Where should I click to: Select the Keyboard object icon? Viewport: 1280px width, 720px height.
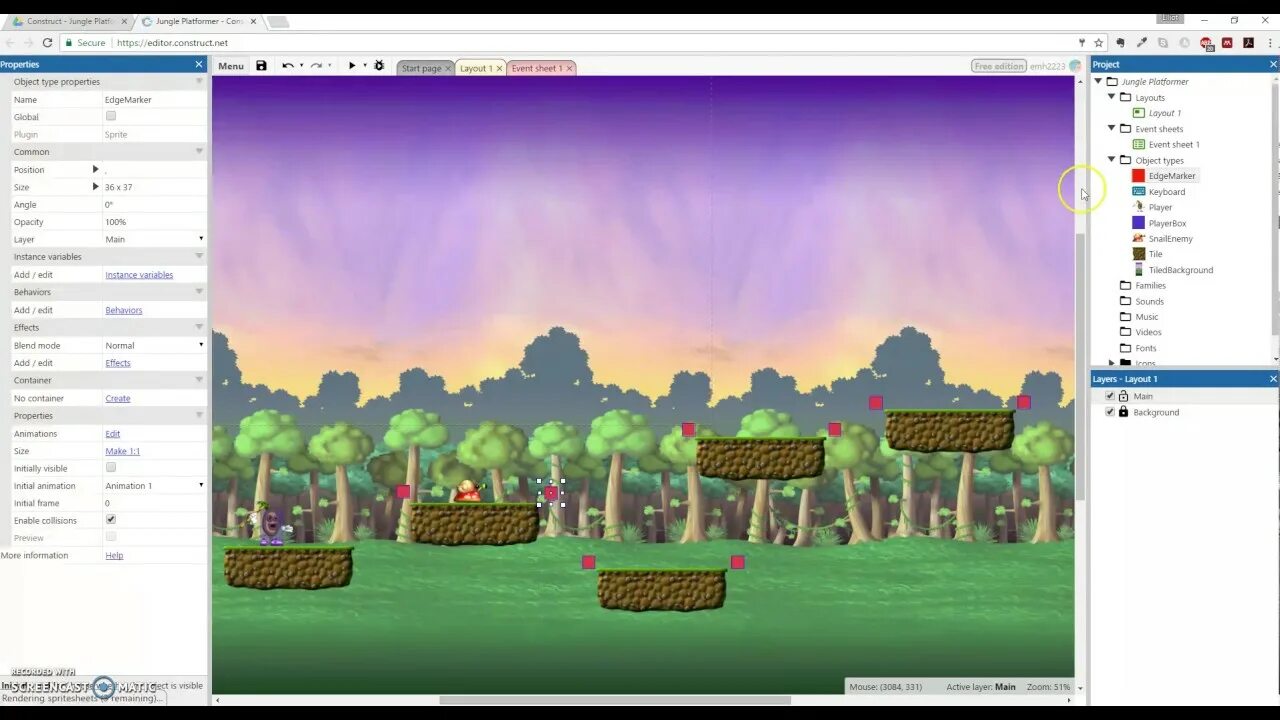pyautogui.click(x=1138, y=192)
